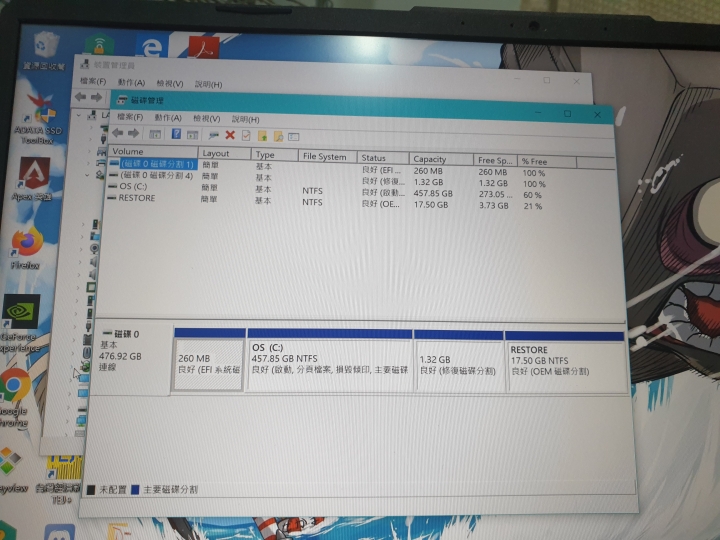The height and width of the screenshot is (540, 720).
Task: Click the view settings list toolbar icon
Action: (294, 137)
